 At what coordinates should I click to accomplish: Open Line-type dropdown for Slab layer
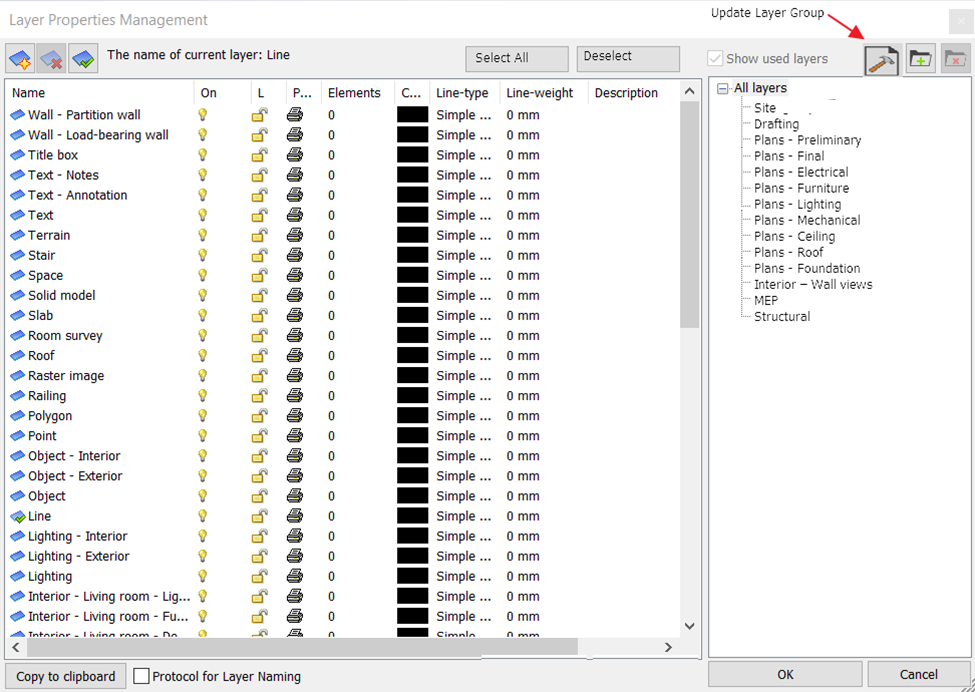(462, 315)
